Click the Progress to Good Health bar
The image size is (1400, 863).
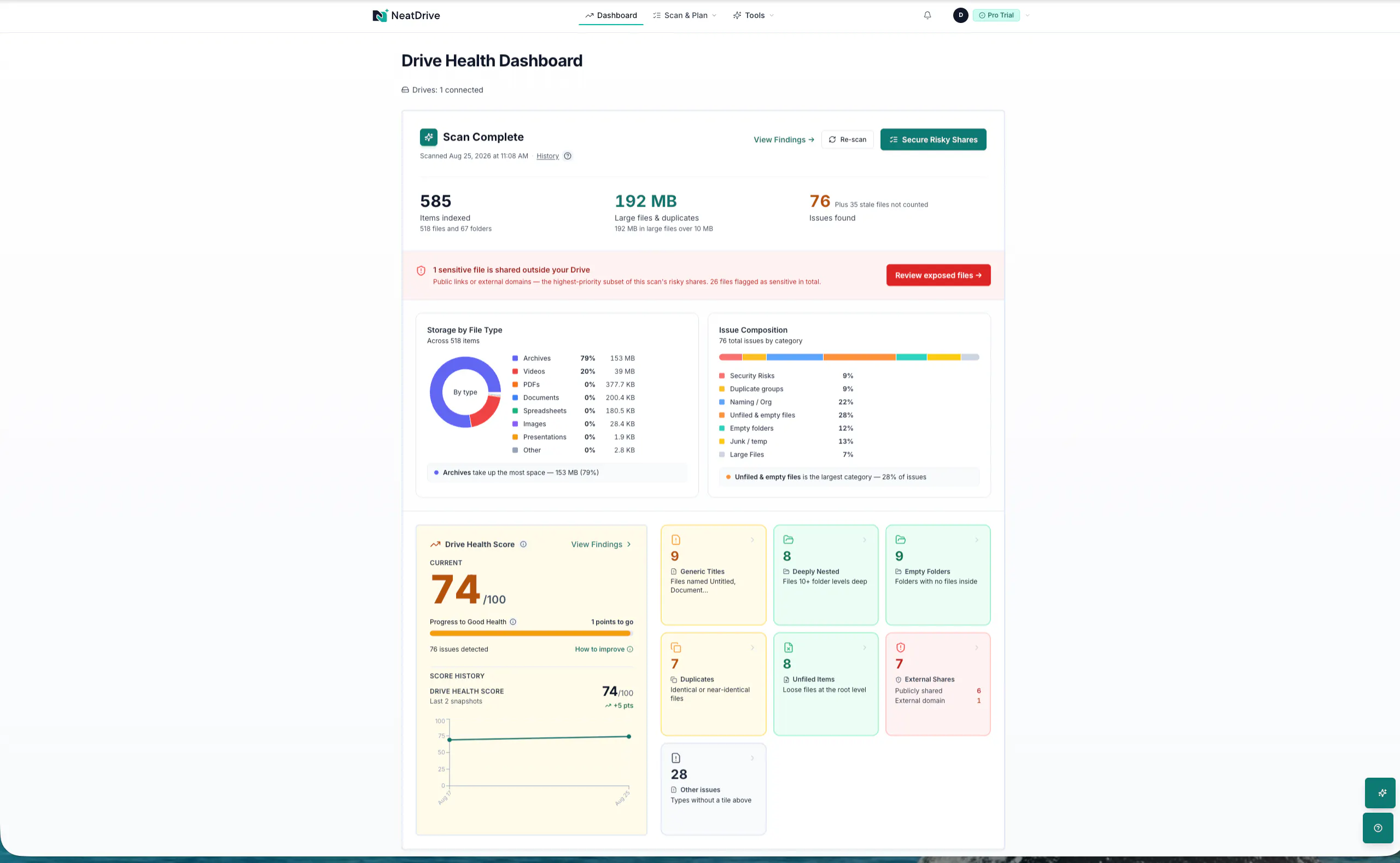[x=532, y=633]
